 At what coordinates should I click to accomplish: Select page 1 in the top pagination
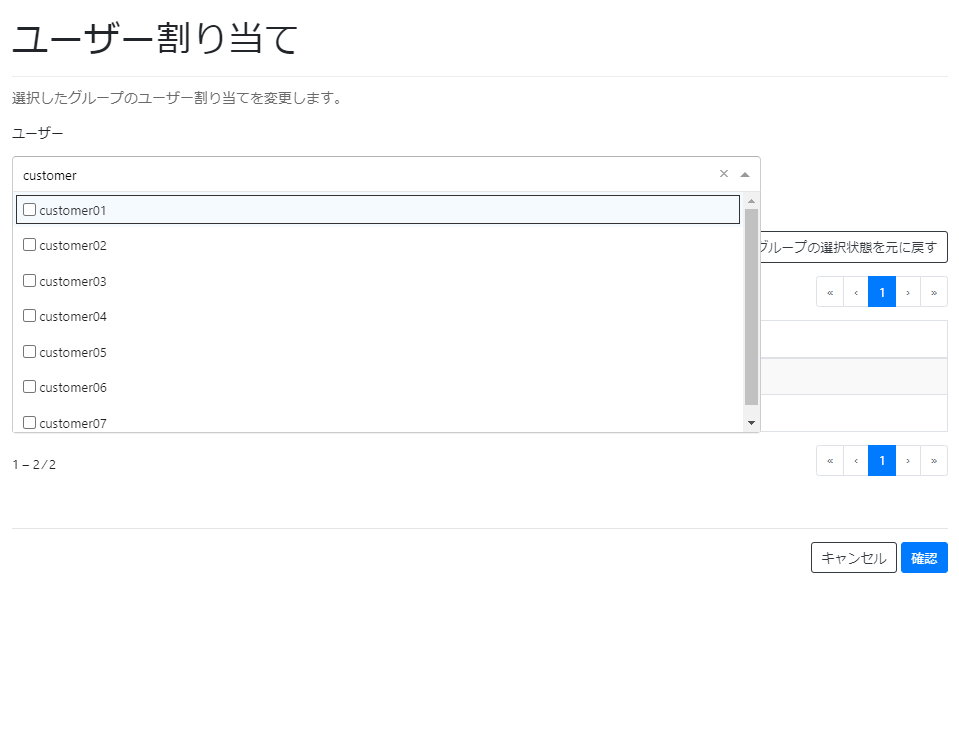[x=882, y=291]
